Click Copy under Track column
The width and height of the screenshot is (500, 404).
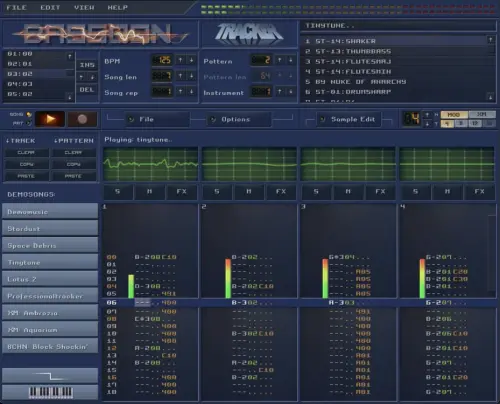[26, 164]
